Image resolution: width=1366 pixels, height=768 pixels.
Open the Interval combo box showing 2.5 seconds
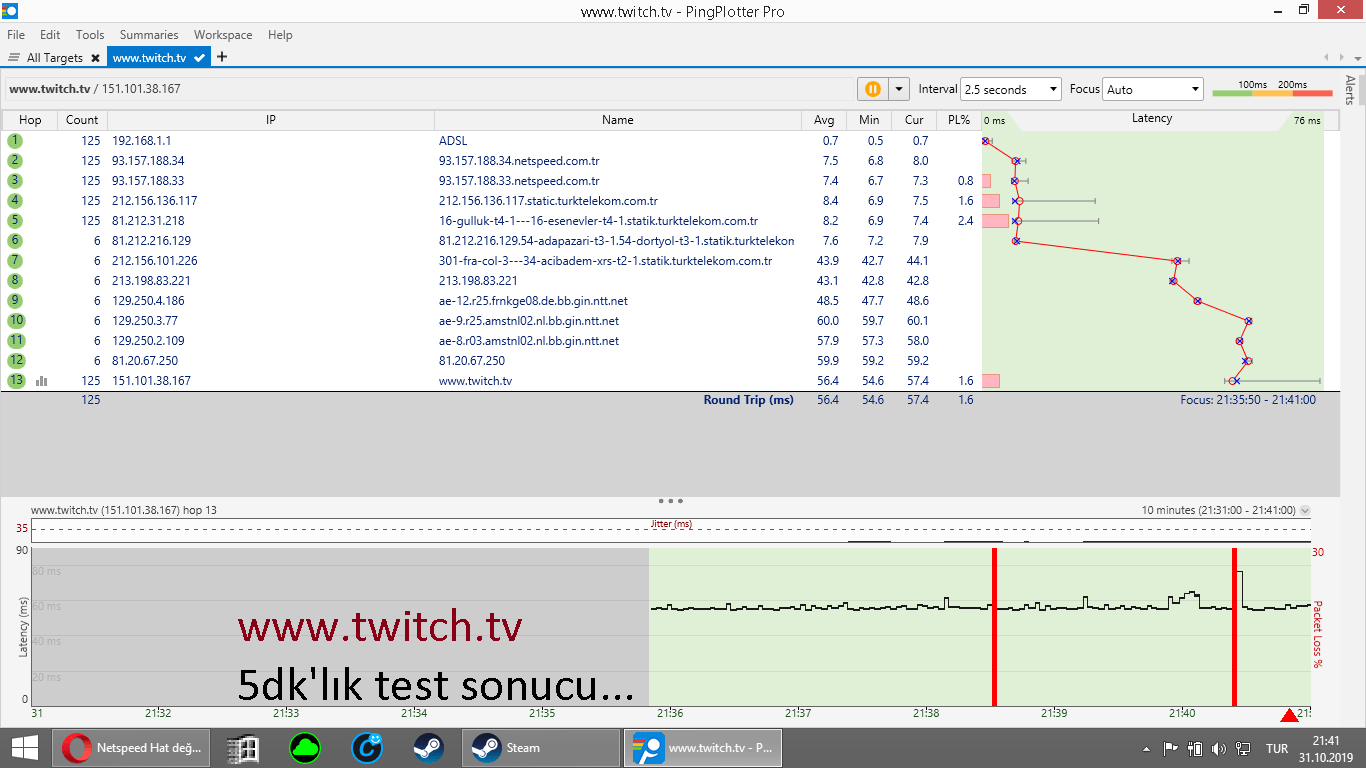pyautogui.click(x=1010, y=89)
